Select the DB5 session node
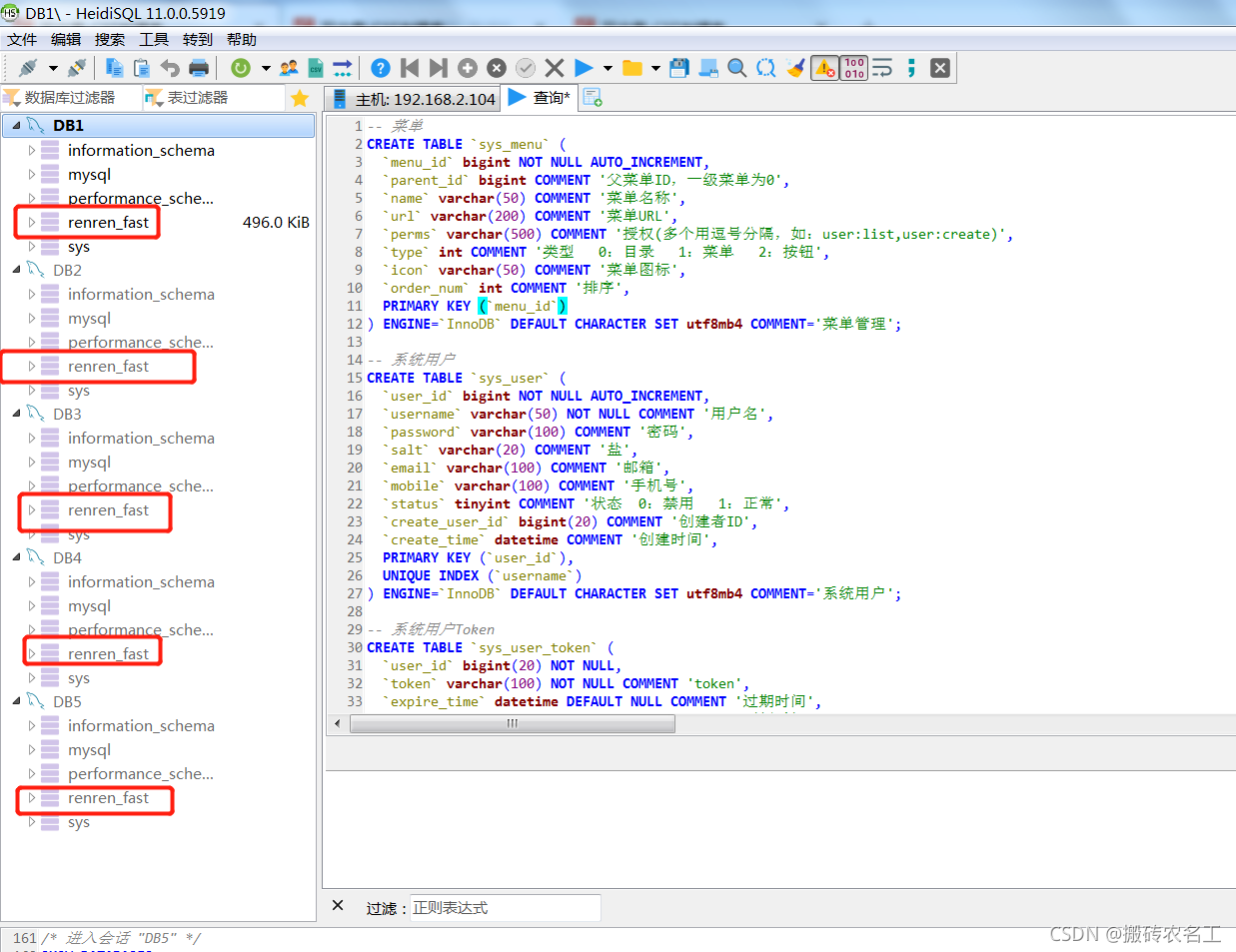The image size is (1236, 952). [67, 701]
